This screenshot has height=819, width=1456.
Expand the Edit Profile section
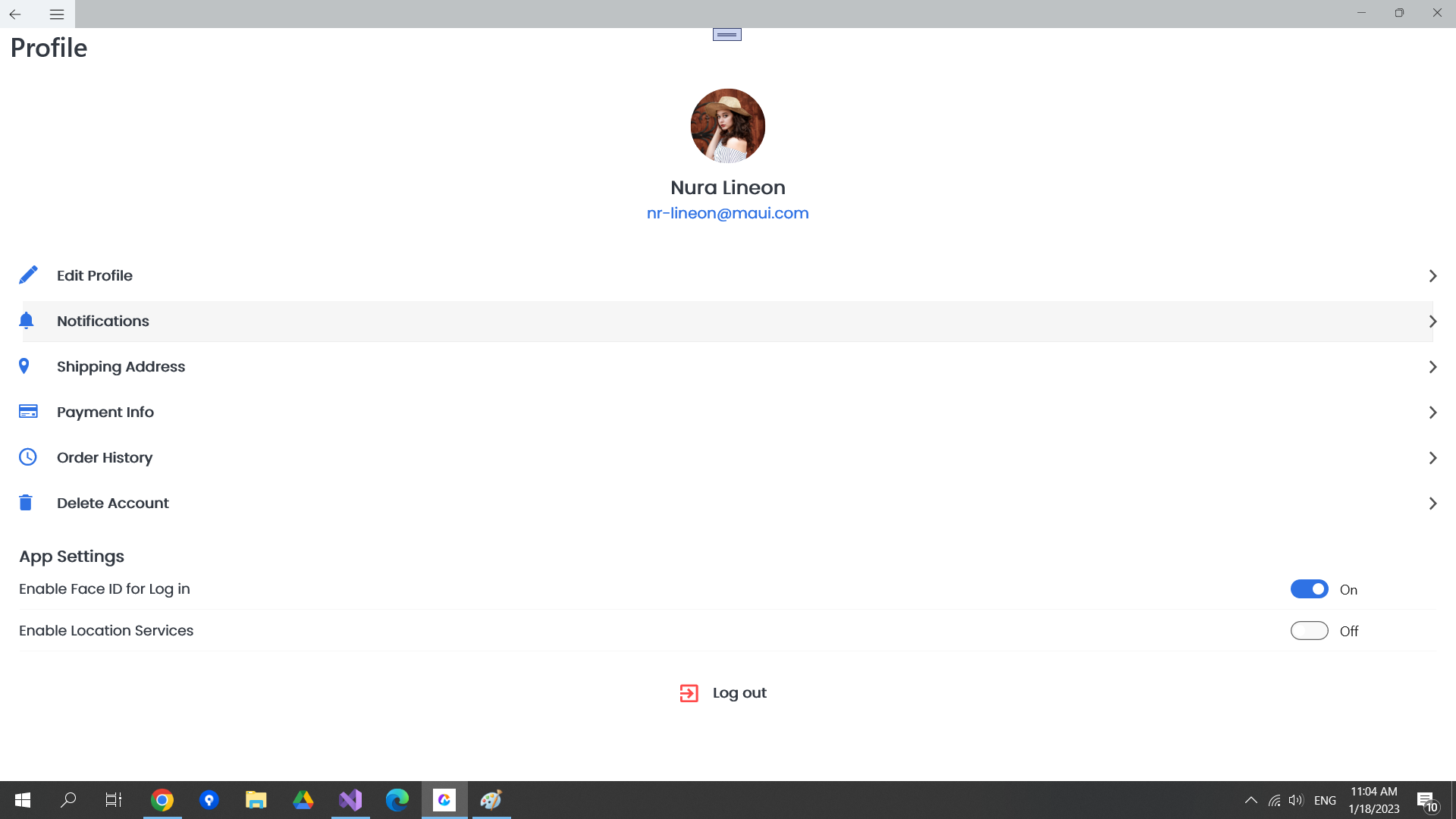point(1432,275)
